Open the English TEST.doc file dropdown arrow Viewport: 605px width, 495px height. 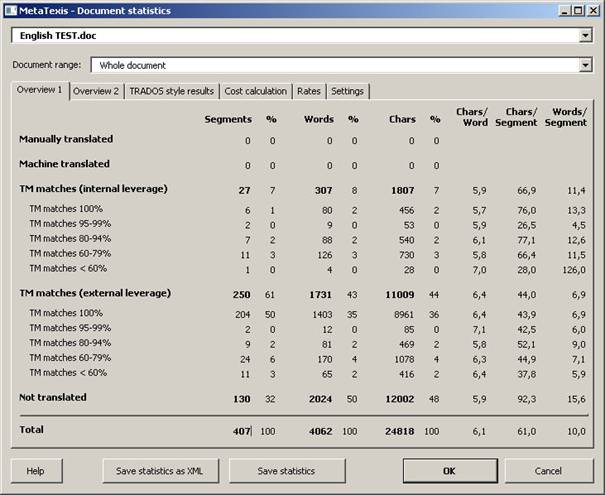[x=585, y=35]
